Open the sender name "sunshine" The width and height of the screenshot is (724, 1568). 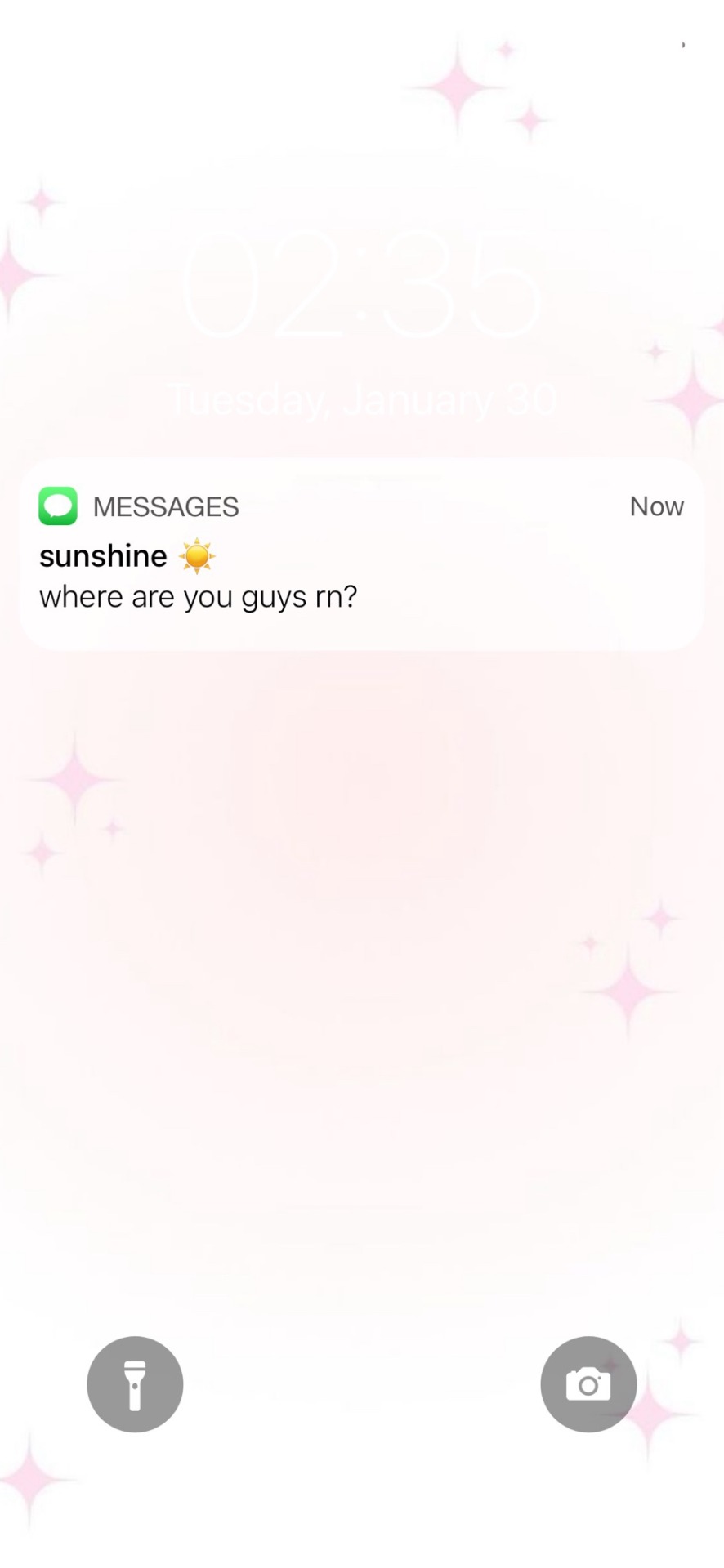coord(103,555)
